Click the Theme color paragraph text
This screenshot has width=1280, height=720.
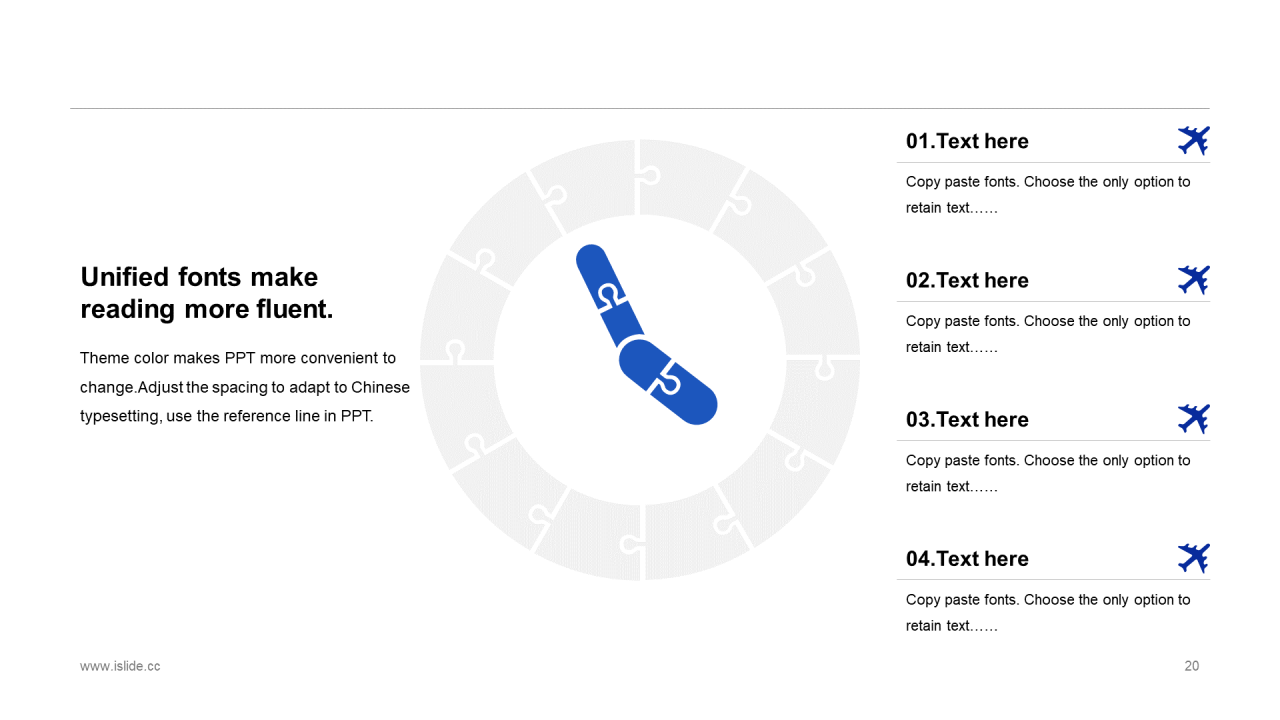coord(245,387)
